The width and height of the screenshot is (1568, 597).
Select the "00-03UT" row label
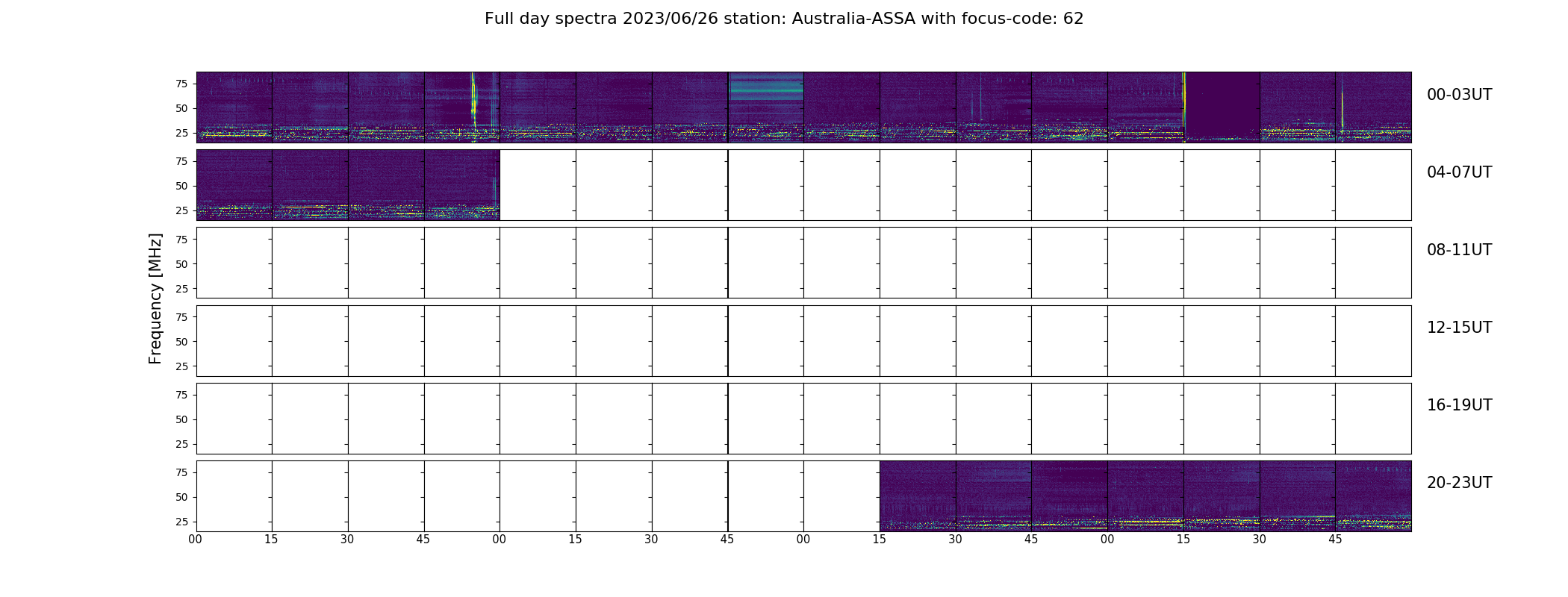point(1459,95)
